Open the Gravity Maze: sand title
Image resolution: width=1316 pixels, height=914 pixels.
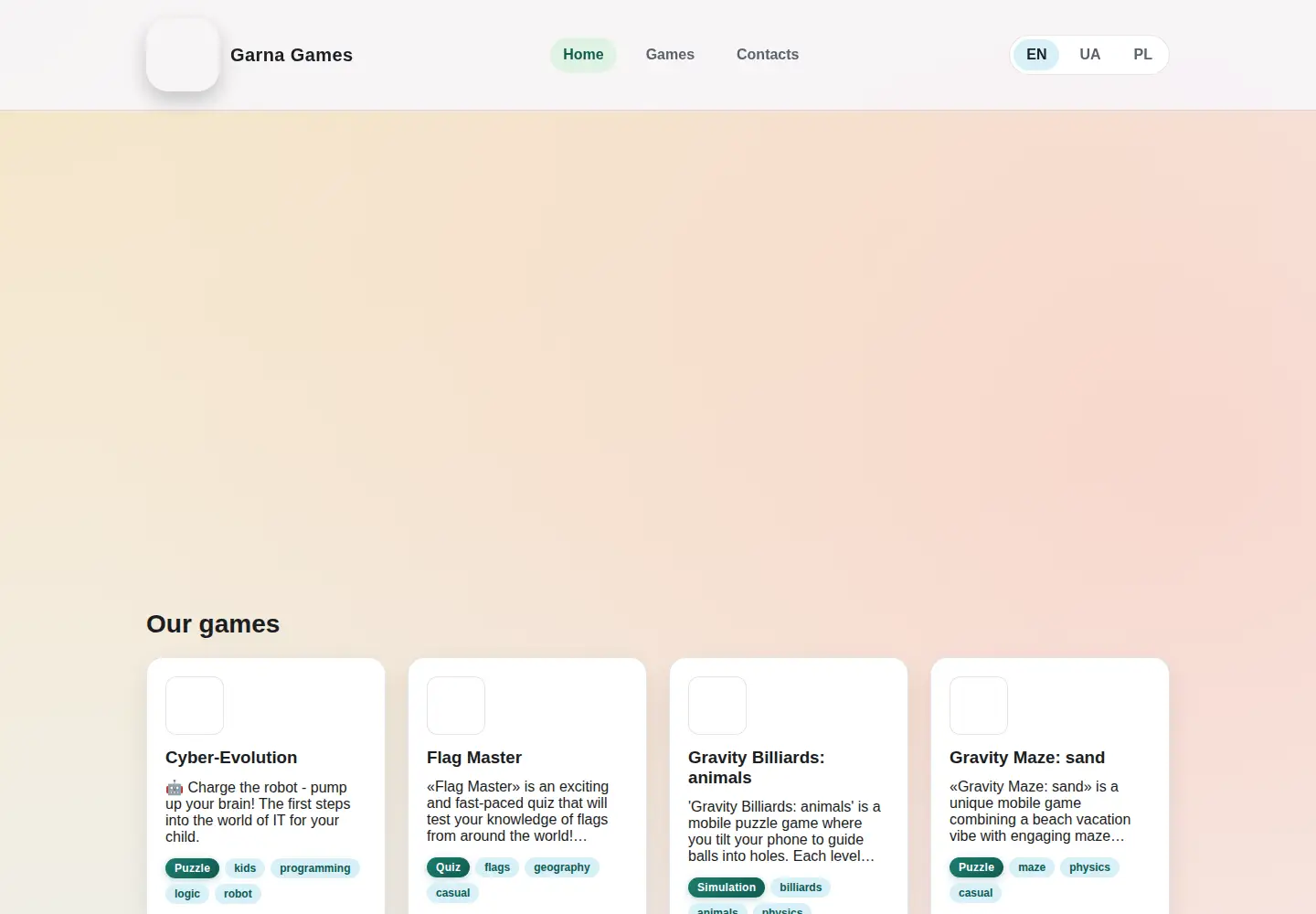click(1027, 758)
